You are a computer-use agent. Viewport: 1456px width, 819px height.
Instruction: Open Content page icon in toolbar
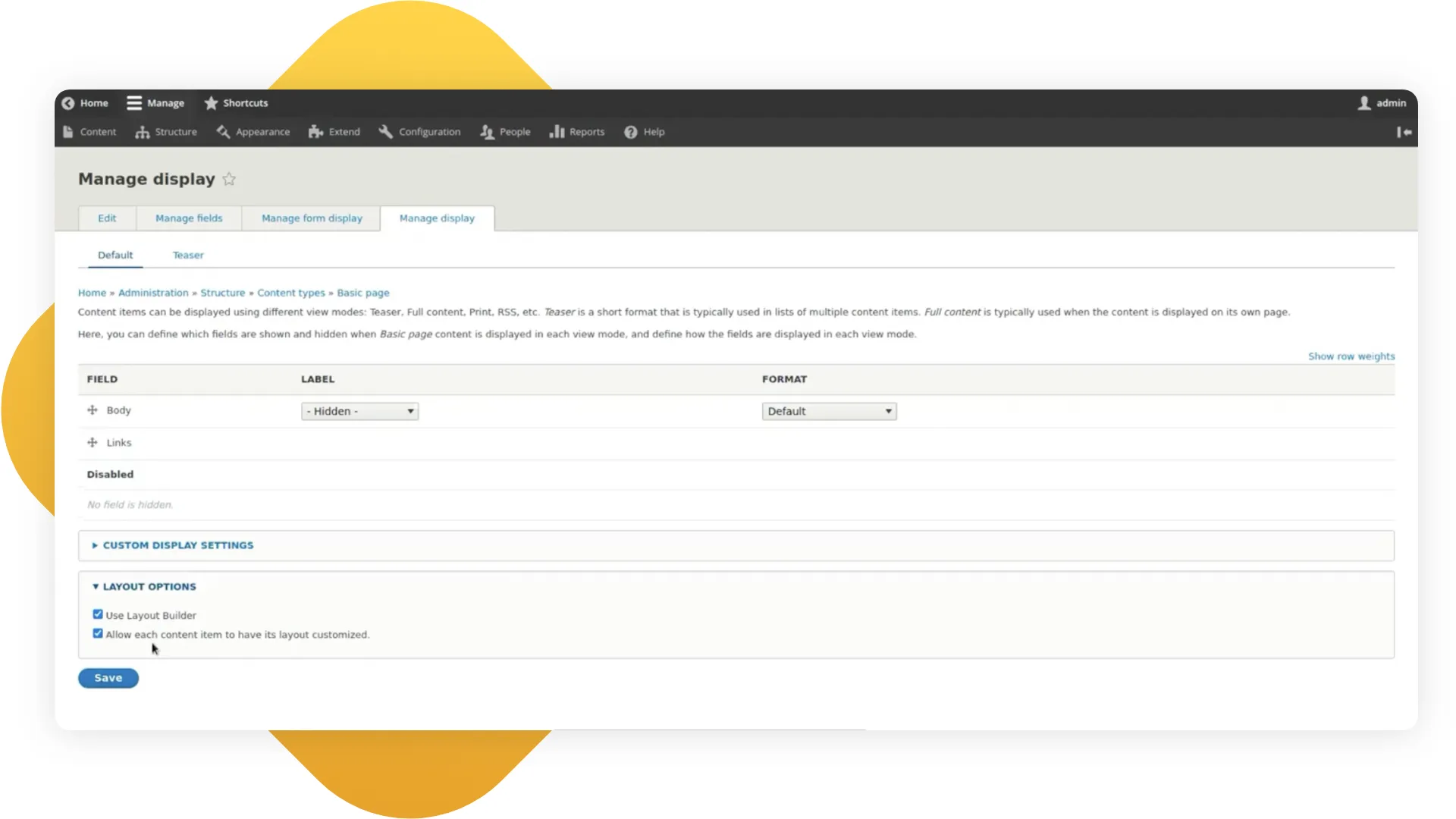[x=68, y=132]
